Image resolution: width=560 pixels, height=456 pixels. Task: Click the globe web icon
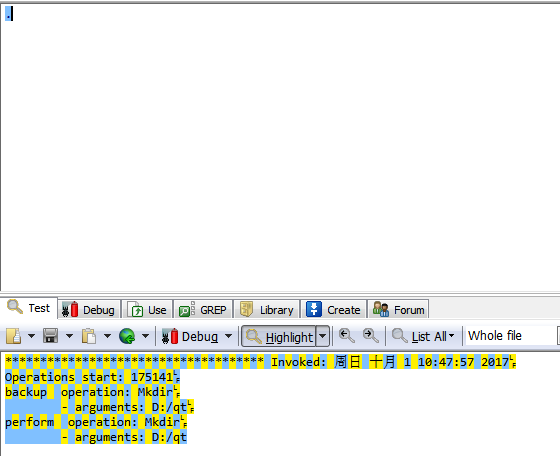pyautogui.click(x=127, y=336)
